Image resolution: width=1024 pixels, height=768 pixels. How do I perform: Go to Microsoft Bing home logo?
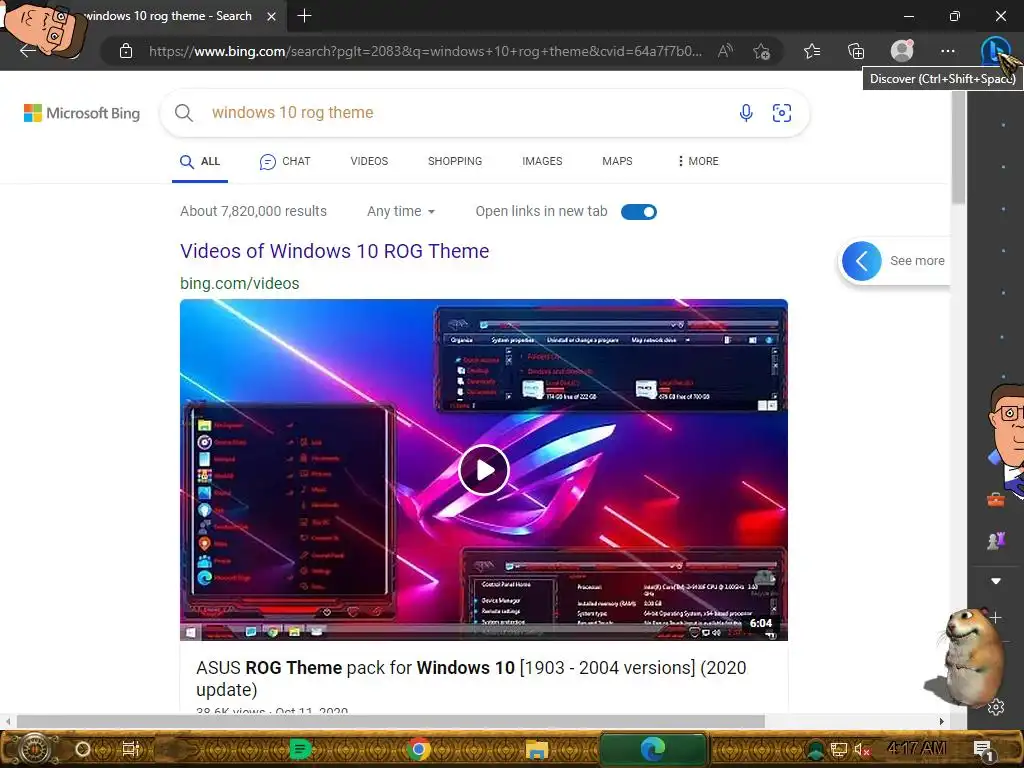pyautogui.click(x=82, y=113)
